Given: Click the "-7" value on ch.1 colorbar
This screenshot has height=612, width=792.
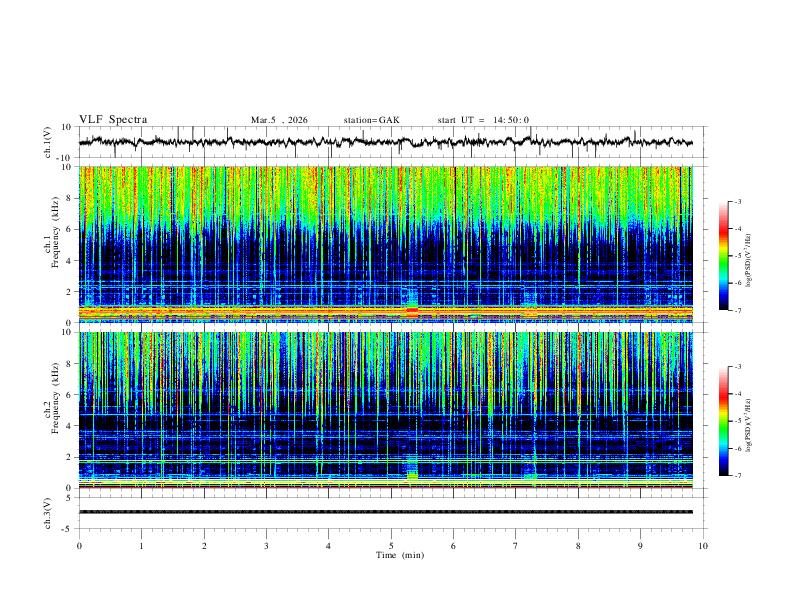Looking at the screenshot, I should [x=737, y=310].
